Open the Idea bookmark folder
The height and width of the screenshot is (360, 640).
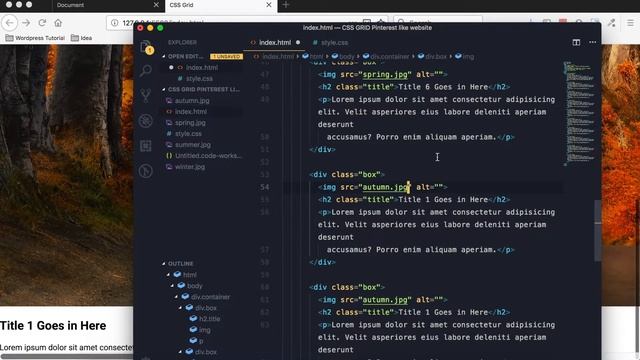click(81, 38)
